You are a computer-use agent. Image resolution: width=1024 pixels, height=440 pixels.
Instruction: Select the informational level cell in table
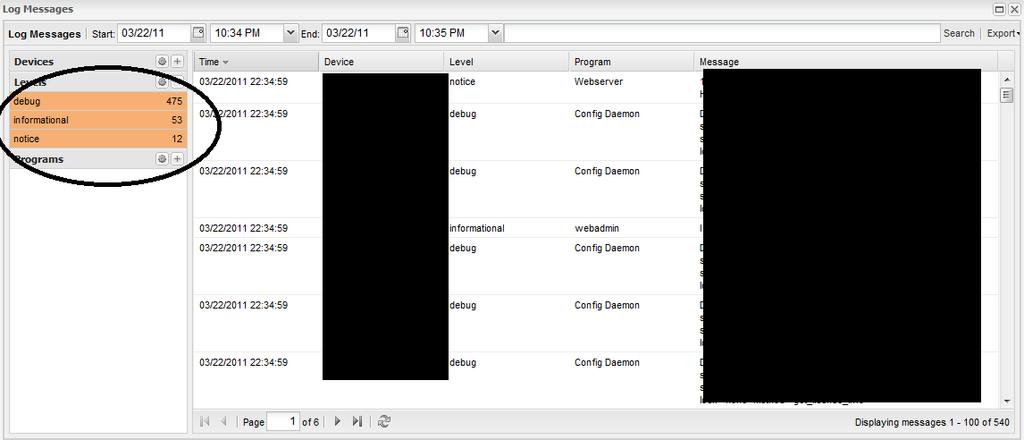[x=477, y=228]
